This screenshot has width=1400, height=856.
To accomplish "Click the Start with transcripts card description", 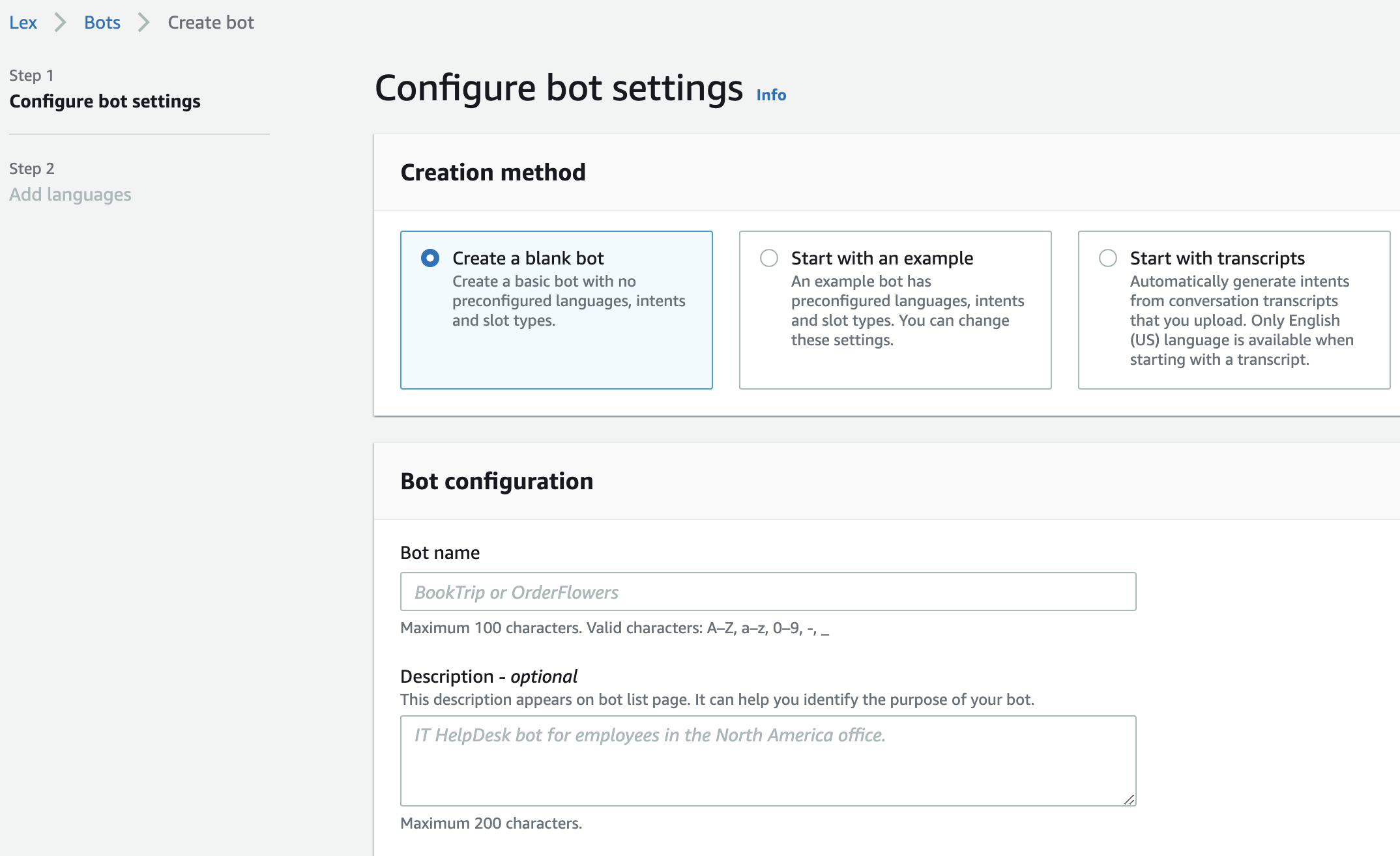I will (x=1241, y=321).
